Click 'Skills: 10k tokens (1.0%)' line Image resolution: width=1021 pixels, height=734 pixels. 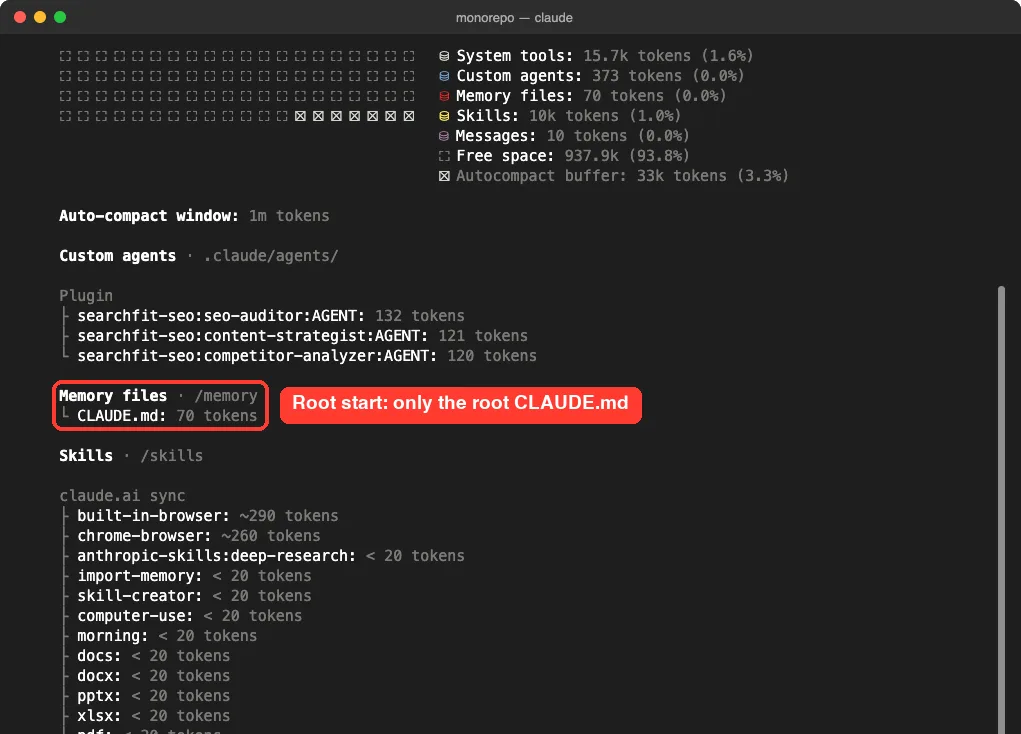(x=568, y=116)
